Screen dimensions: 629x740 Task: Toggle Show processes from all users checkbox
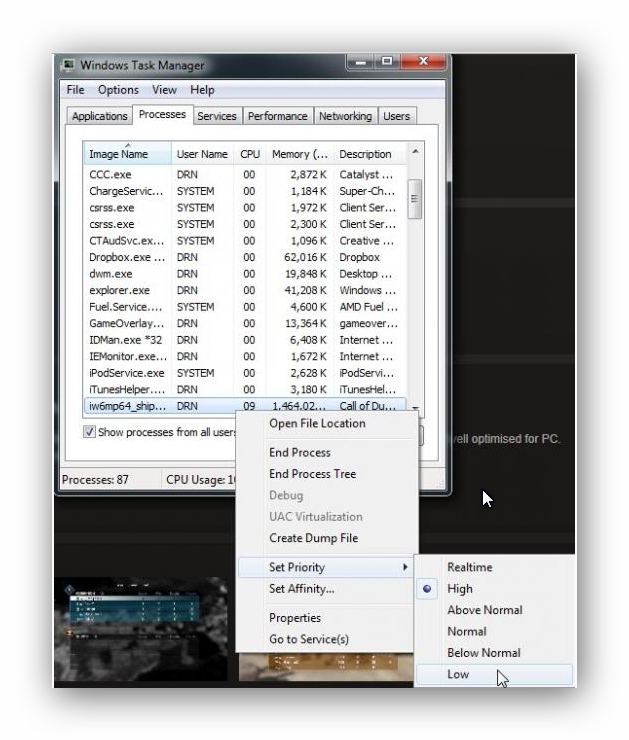(x=89, y=431)
